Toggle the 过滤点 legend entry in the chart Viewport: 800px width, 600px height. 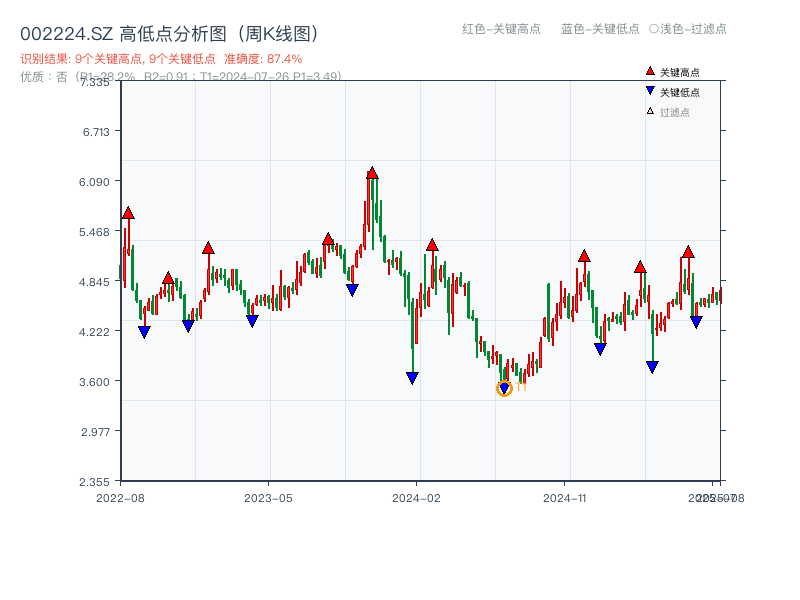pos(668,112)
